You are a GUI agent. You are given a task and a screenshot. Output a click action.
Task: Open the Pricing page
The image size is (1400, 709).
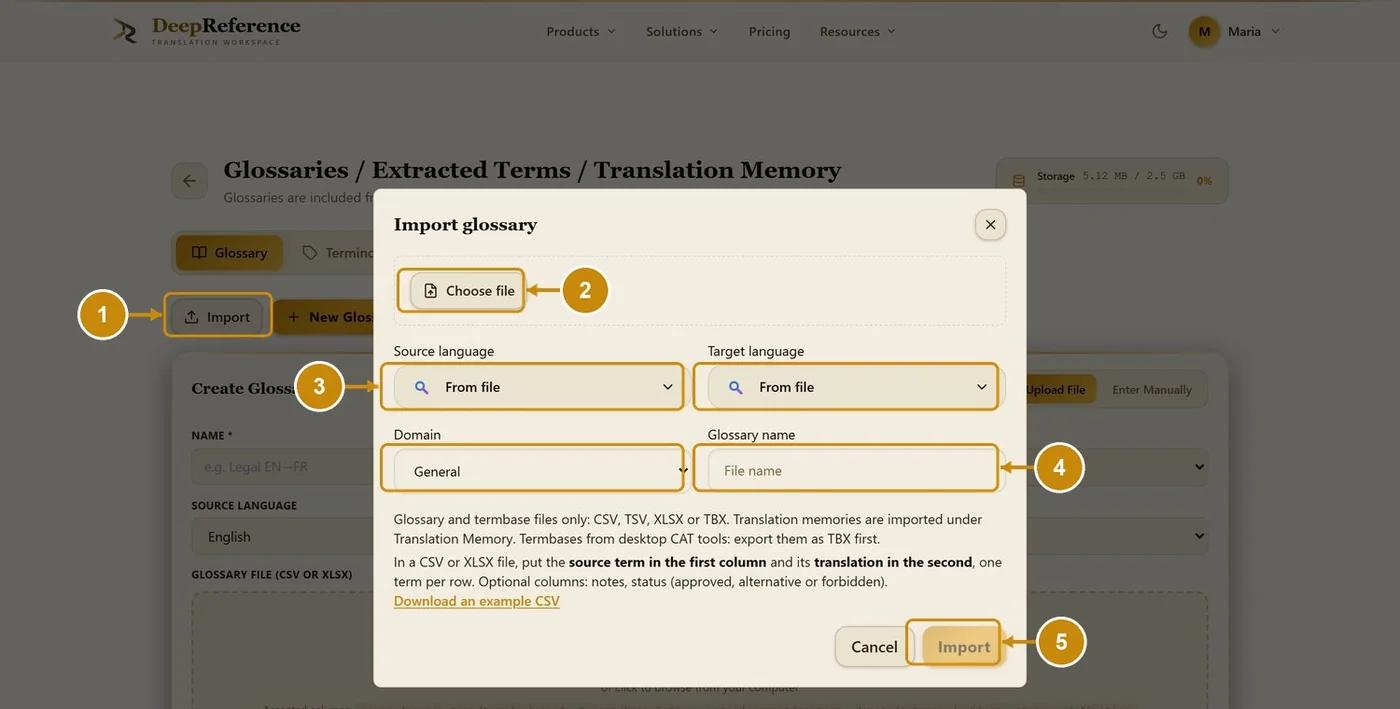click(769, 31)
